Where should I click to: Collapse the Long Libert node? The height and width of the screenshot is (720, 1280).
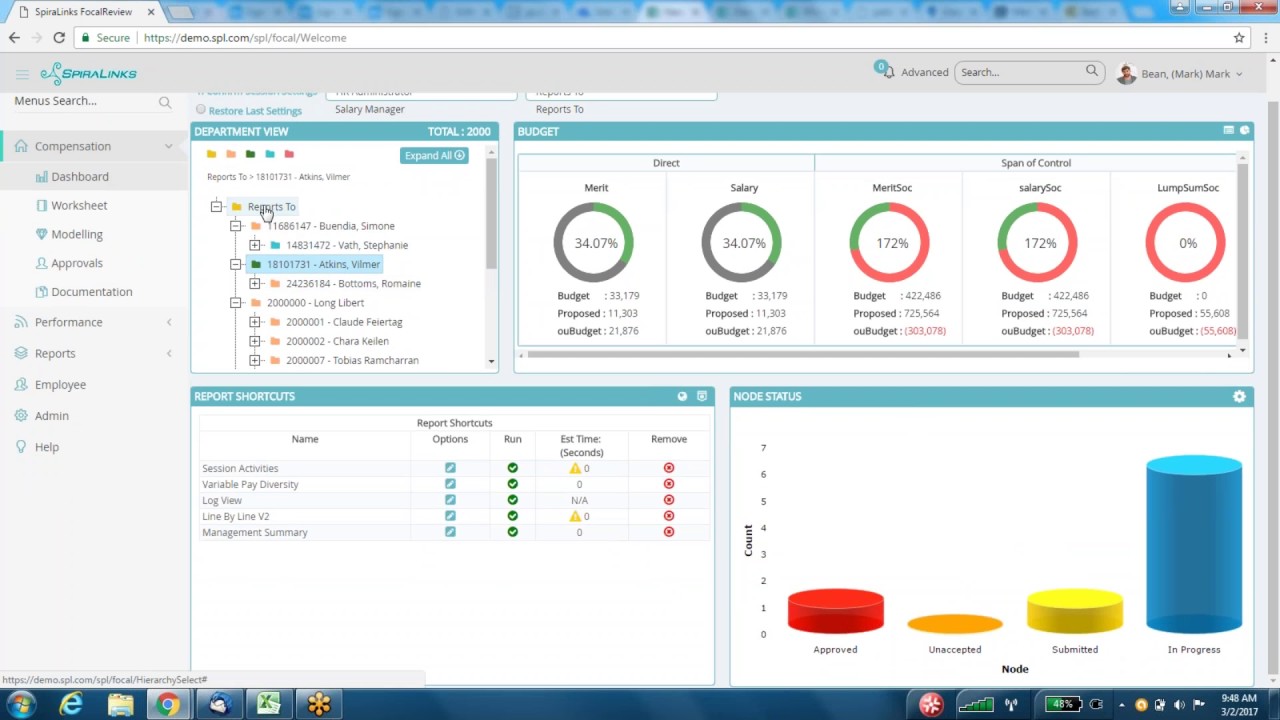coord(236,303)
